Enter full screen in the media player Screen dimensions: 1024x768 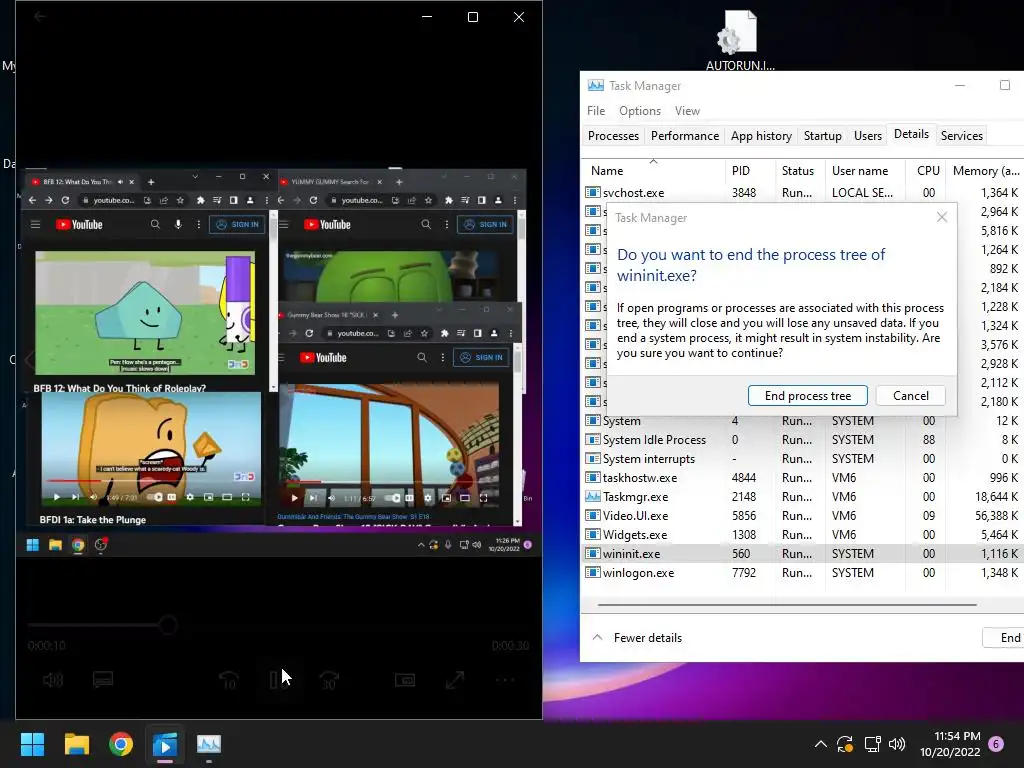(455, 680)
